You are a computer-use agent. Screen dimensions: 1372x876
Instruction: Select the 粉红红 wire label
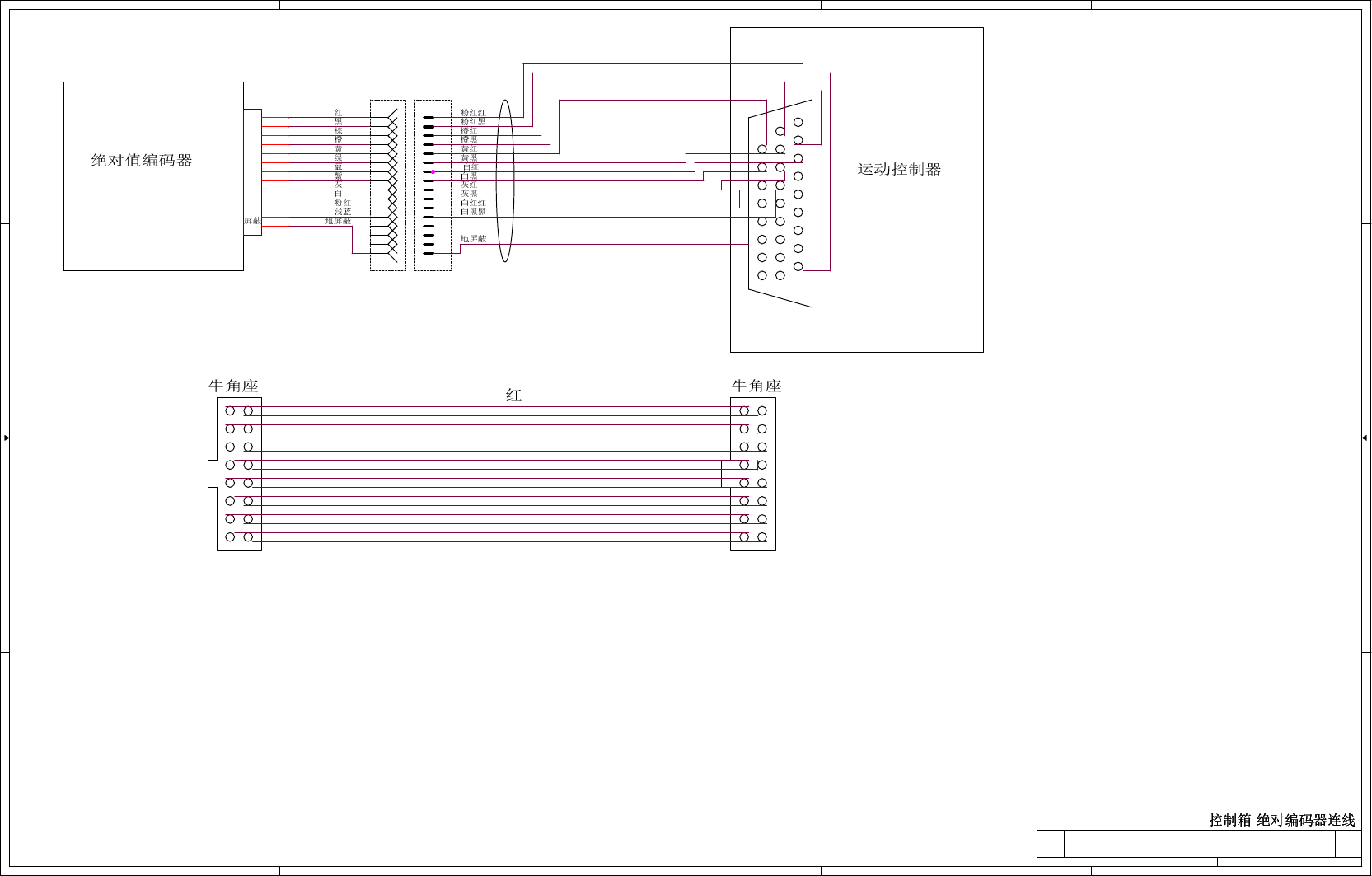pyautogui.click(x=473, y=113)
